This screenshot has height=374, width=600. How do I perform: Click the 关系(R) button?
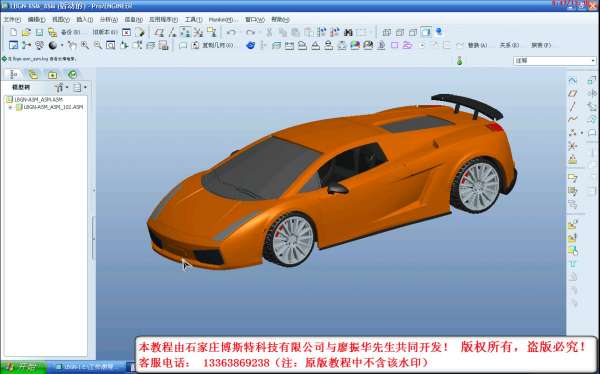point(509,45)
